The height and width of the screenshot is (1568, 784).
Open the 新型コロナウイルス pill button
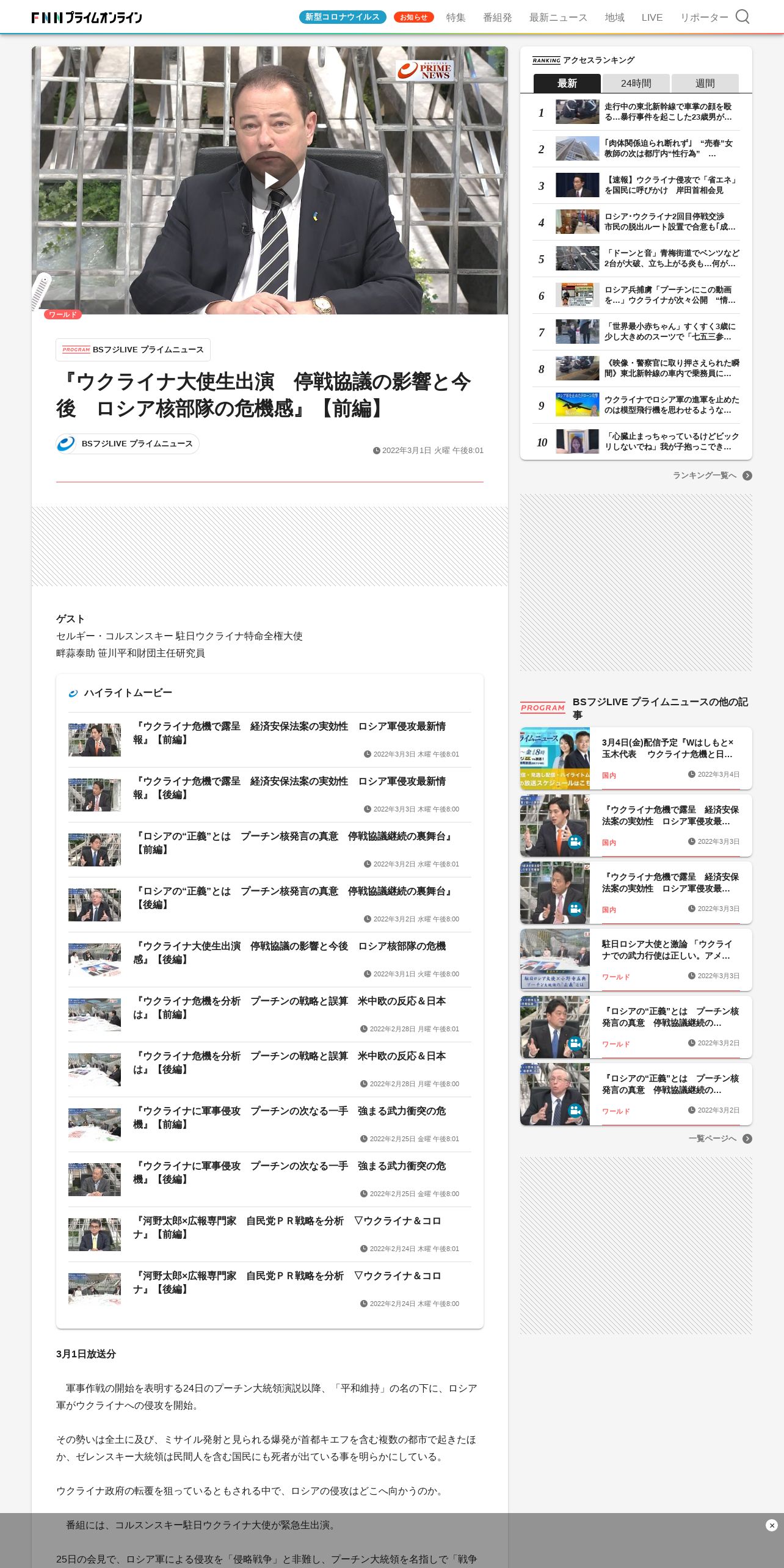pyautogui.click(x=343, y=17)
